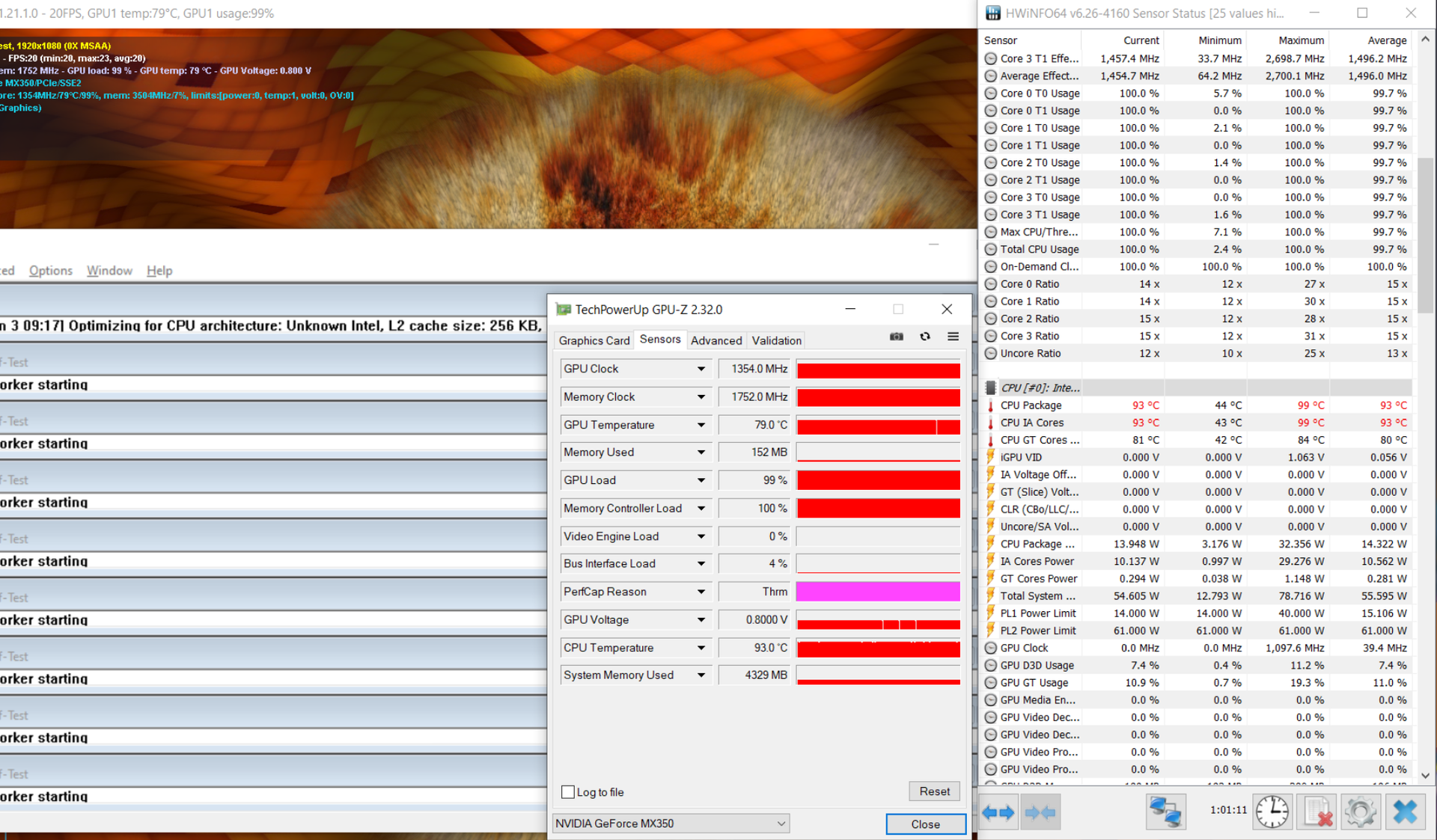Open HWiNFO remote network monitors icon
Viewport: 1437px width, 840px height.
1165,812
